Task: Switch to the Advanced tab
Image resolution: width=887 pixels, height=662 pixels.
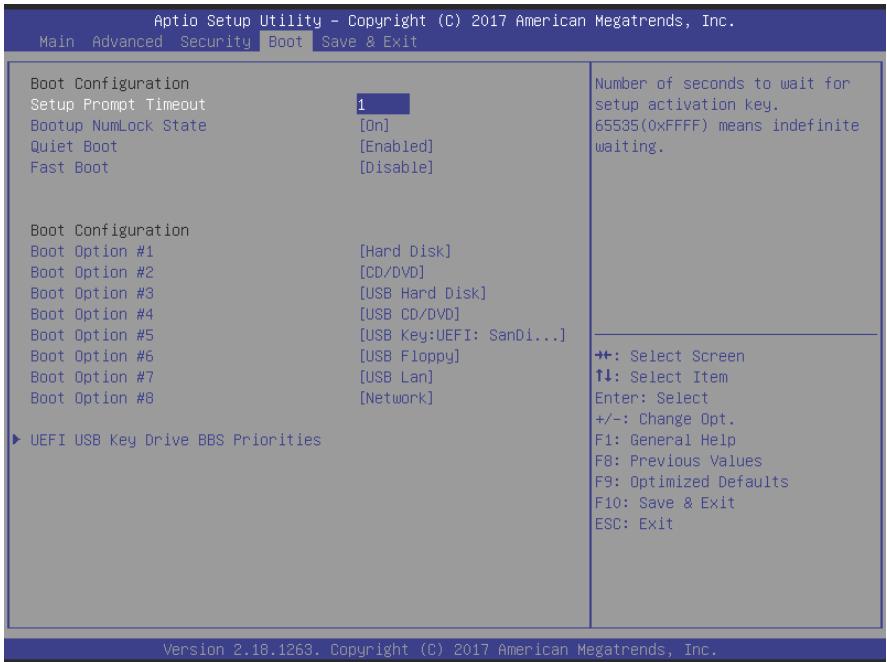Action: [127, 42]
